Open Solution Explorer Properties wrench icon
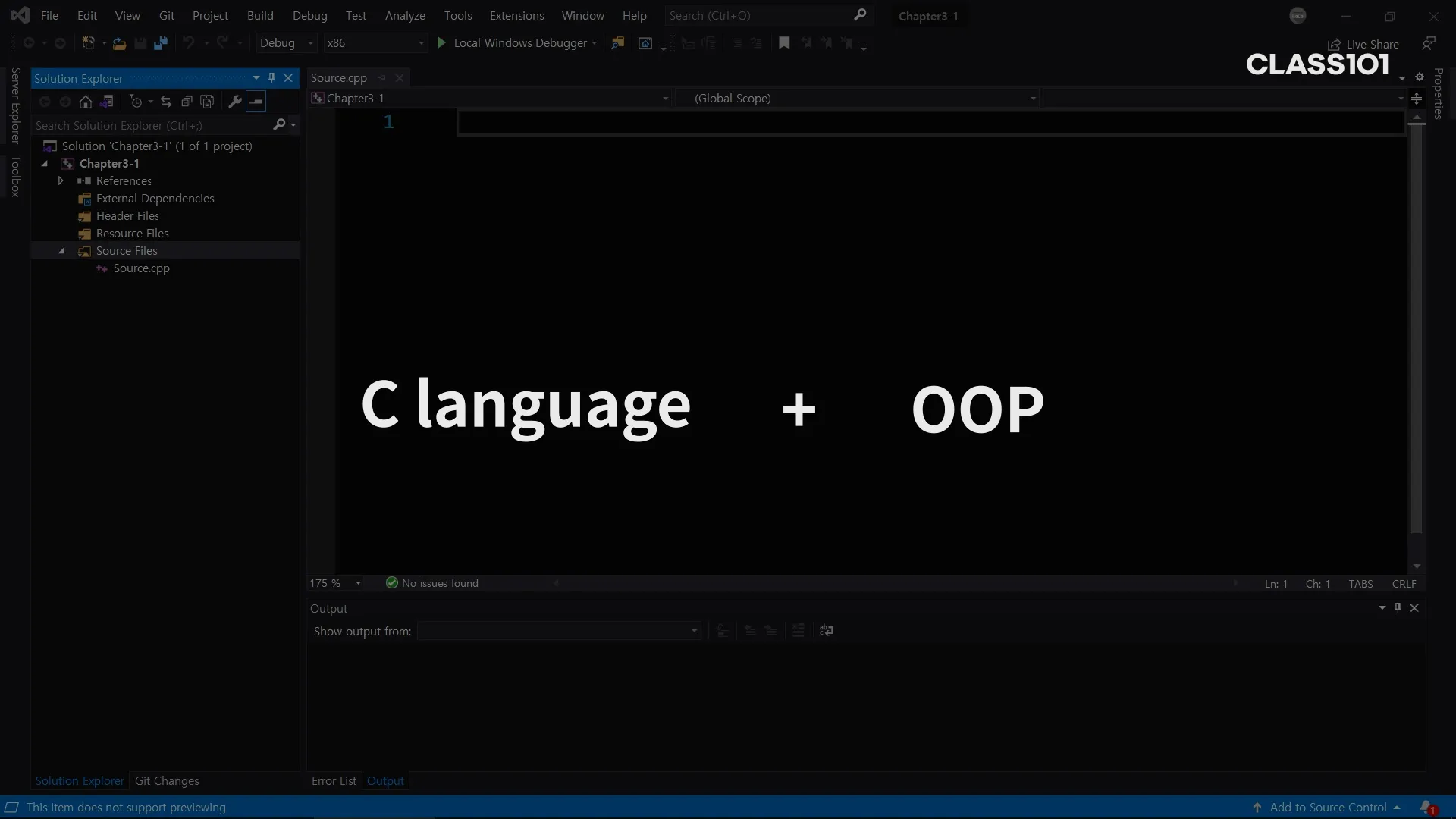This screenshot has height=819, width=1456. click(235, 102)
